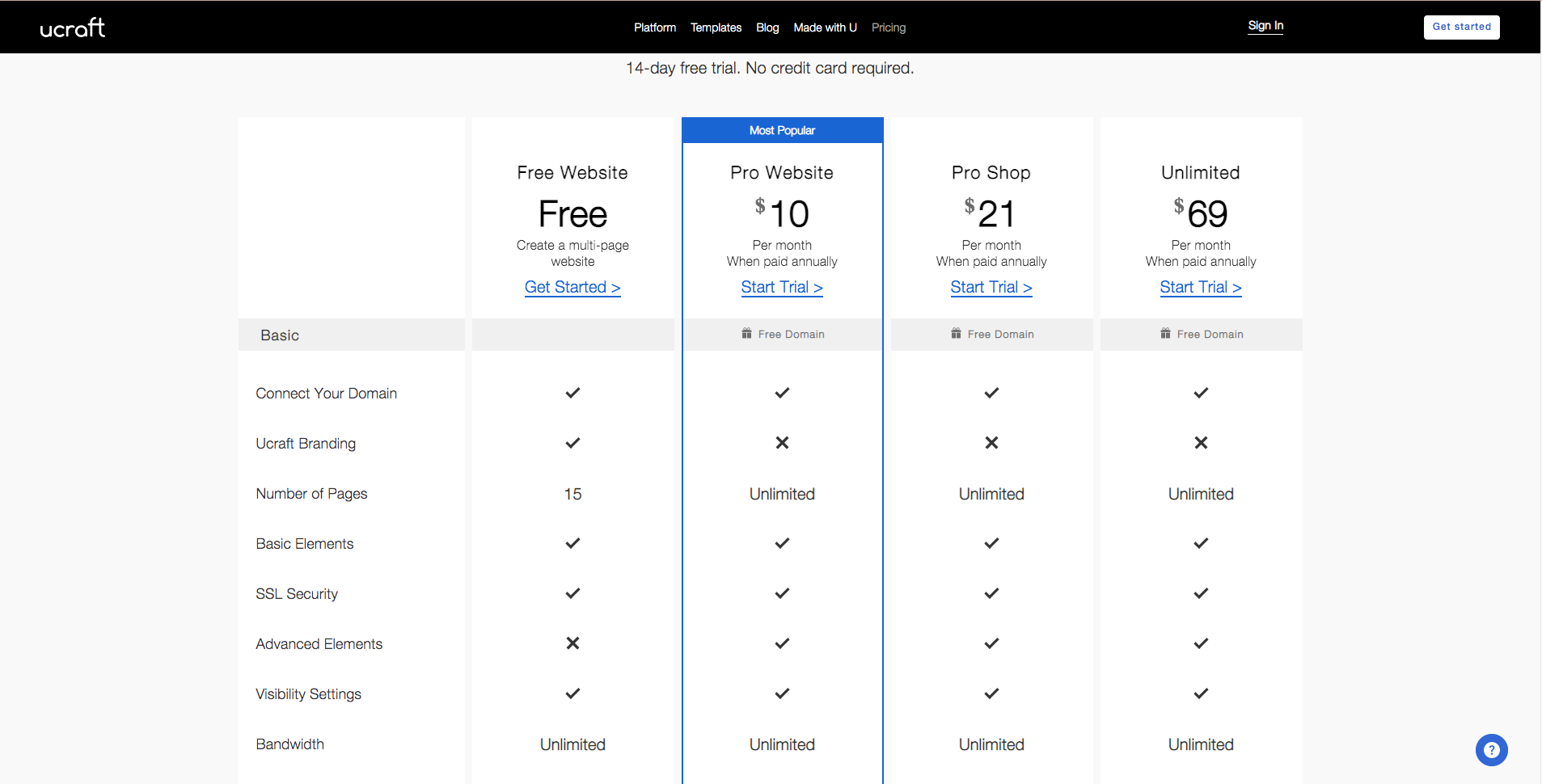1542x784 pixels.
Task: Click Basic Elements checkmark for Free Website
Action: (x=572, y=543)
